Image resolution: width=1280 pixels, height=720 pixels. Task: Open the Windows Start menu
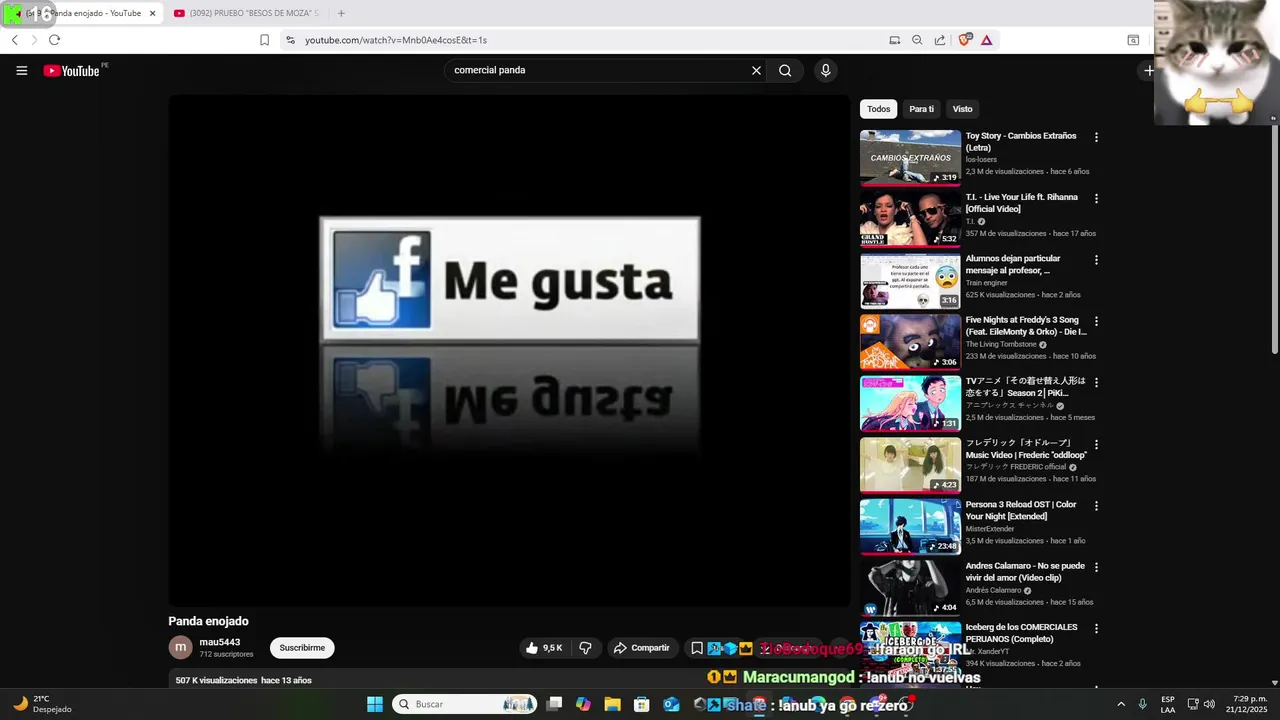[x=375, y=704]
